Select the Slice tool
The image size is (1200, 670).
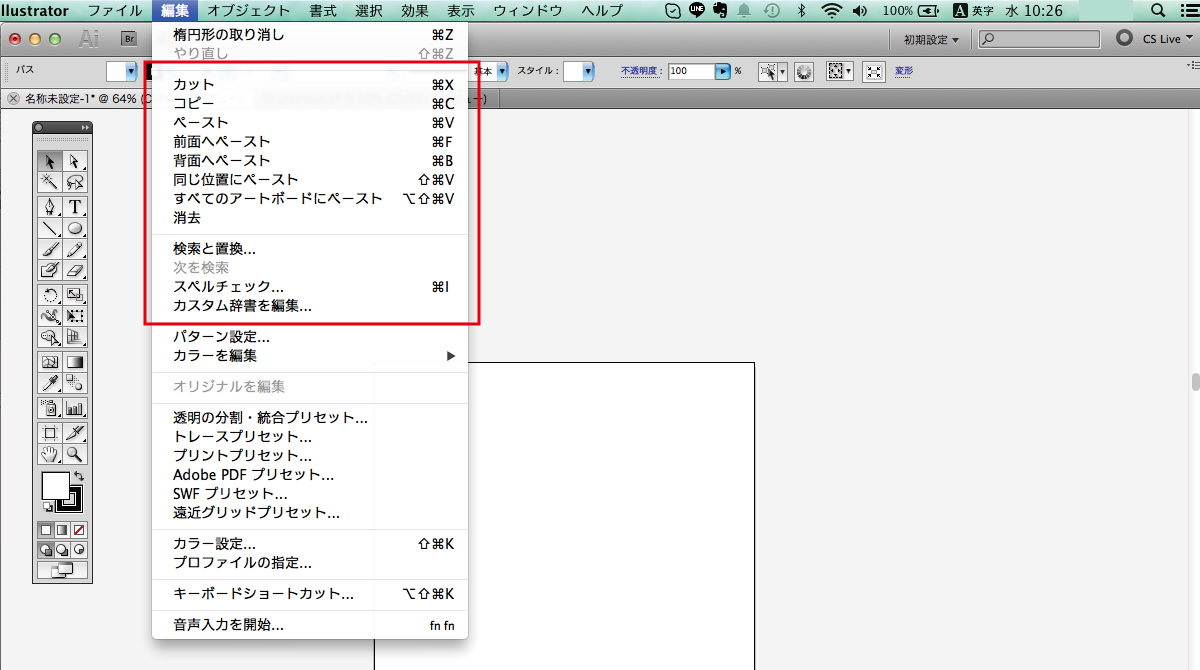coord(75,433)
